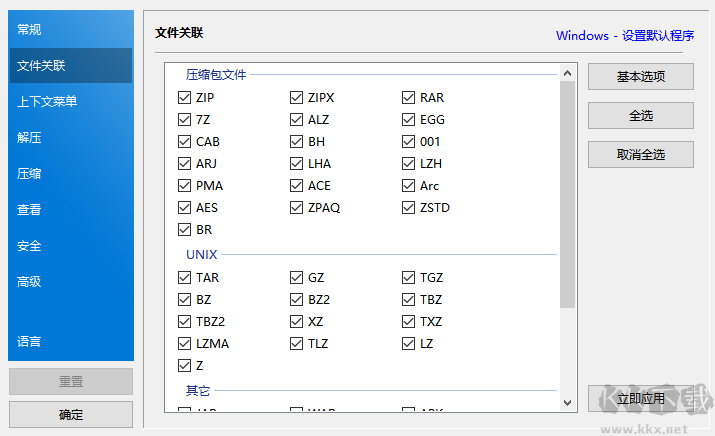Click the 基本选项 button

pyautogui.click(x=640, y=77)
